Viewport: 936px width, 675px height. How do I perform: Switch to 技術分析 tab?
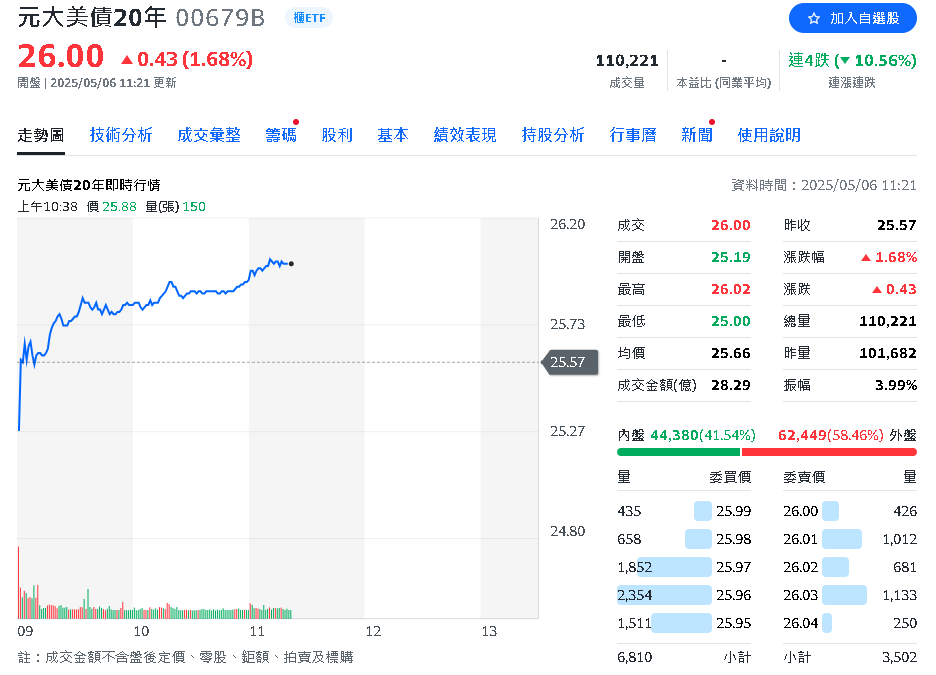121,135
